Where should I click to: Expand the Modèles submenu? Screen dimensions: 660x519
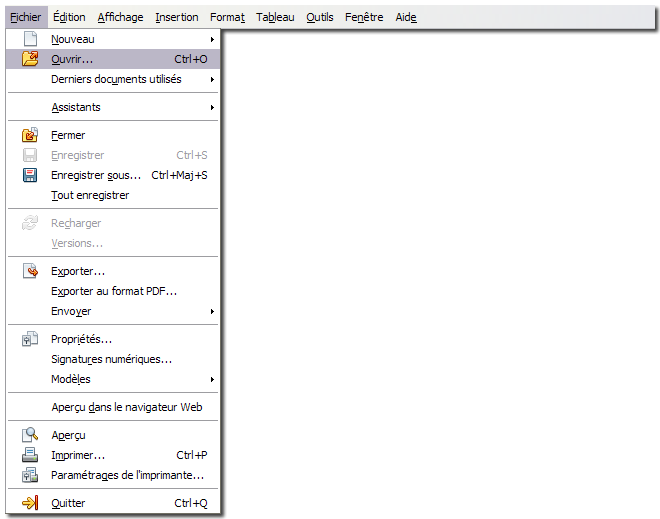click(212, 379)
